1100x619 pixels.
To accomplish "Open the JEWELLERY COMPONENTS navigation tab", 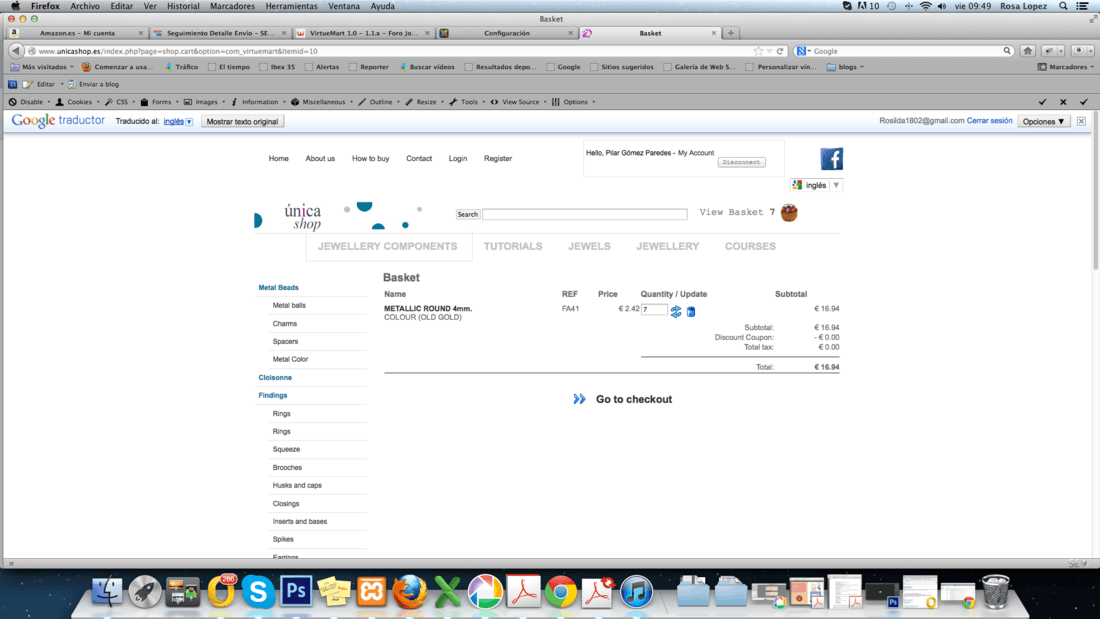I will tap(387, 246).
